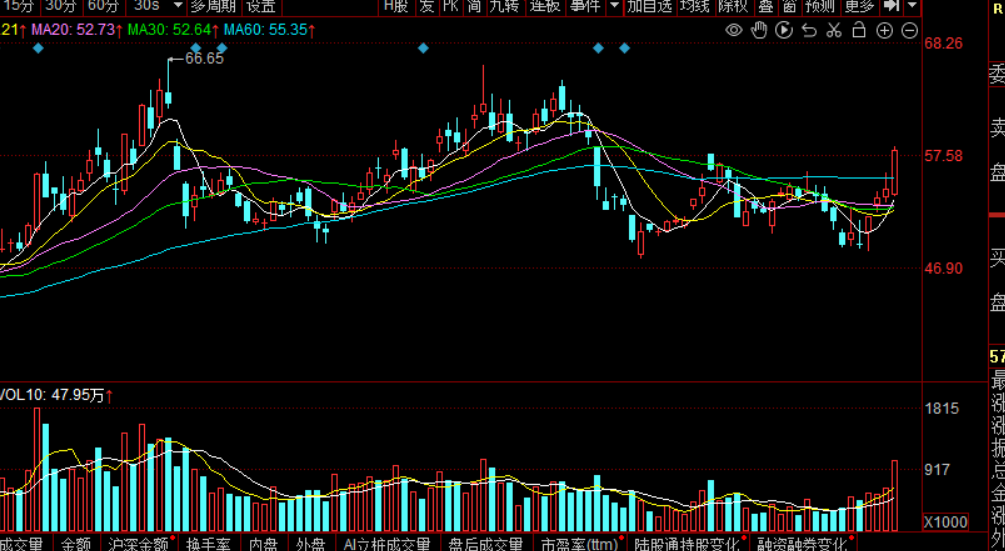The image size is (1005, 551).
Task: Zoom out with the circled minus icon
Action: click(x=909, y=30)
